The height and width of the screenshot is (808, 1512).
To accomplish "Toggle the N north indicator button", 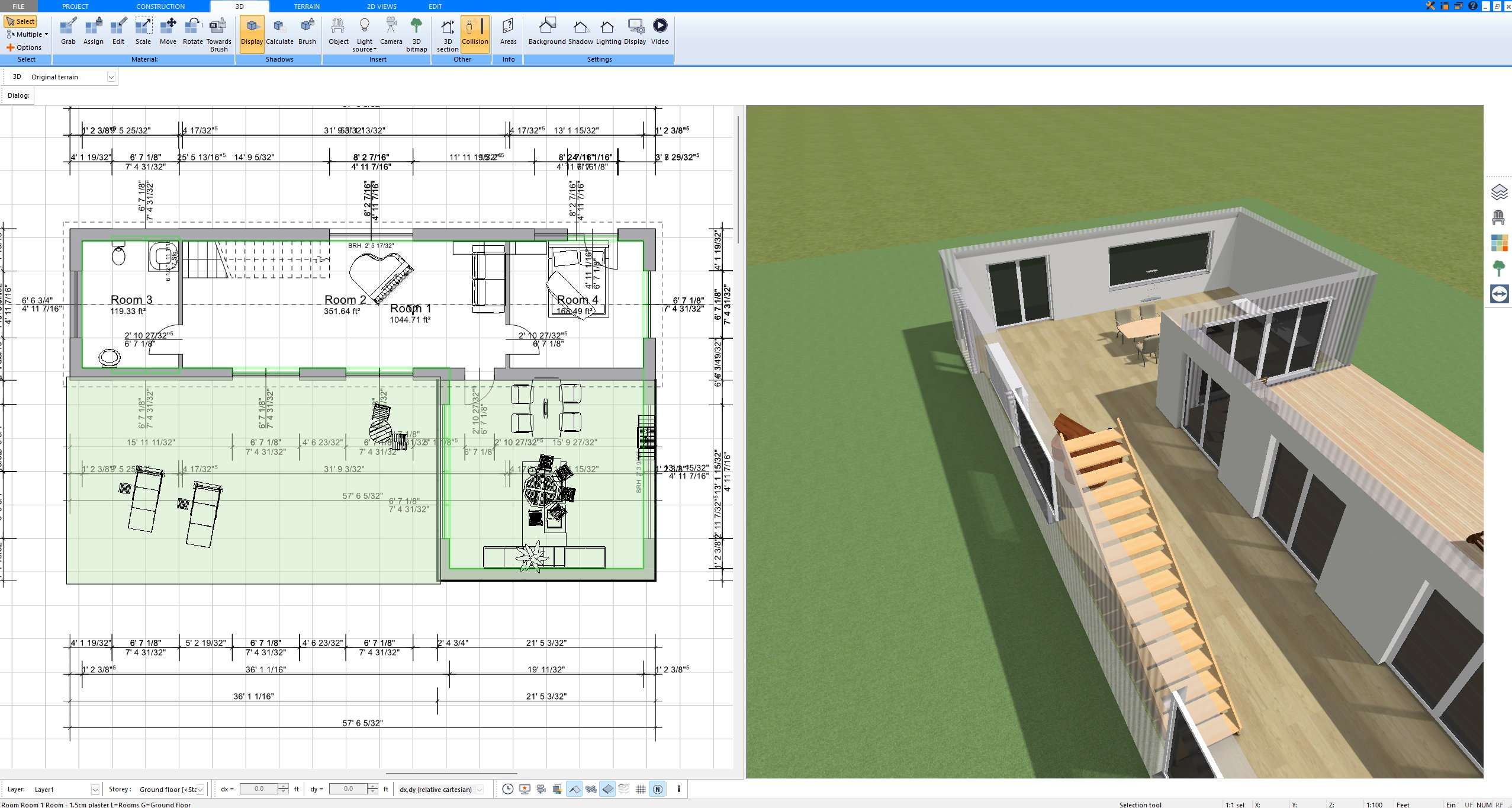I will tap(657, 789).
